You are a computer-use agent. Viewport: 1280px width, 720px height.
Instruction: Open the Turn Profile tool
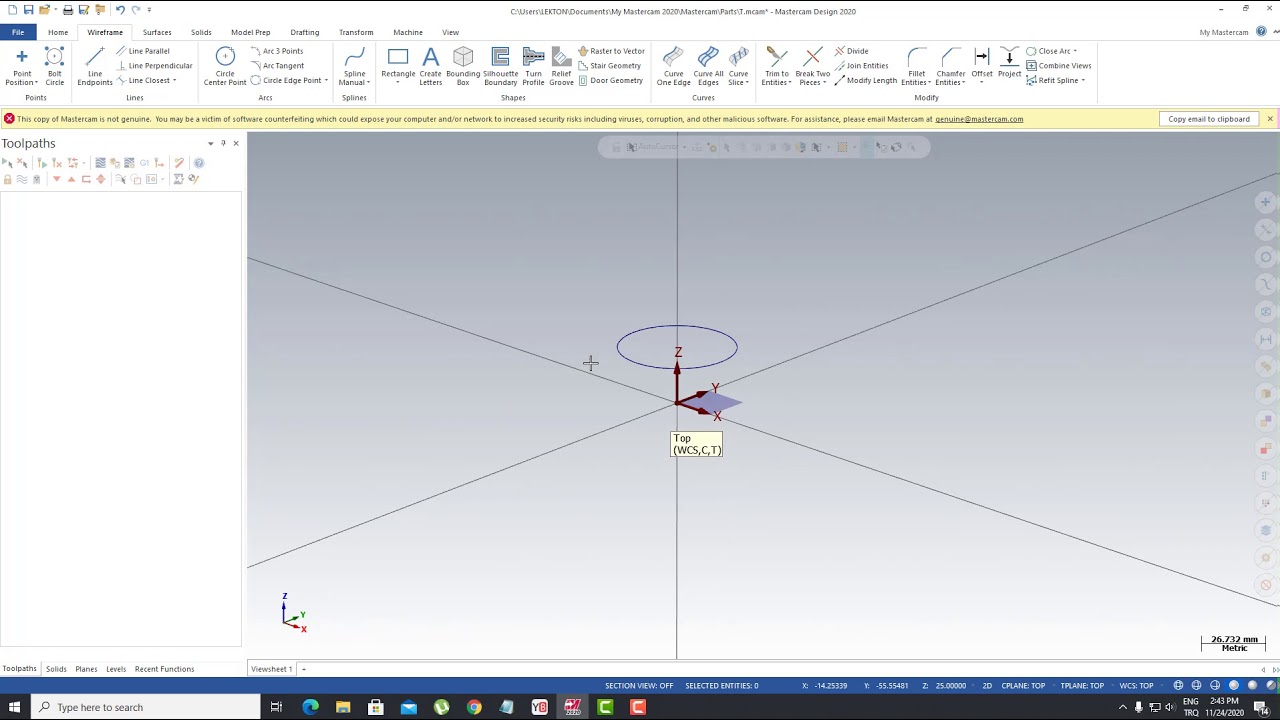[x=533, y=66]
